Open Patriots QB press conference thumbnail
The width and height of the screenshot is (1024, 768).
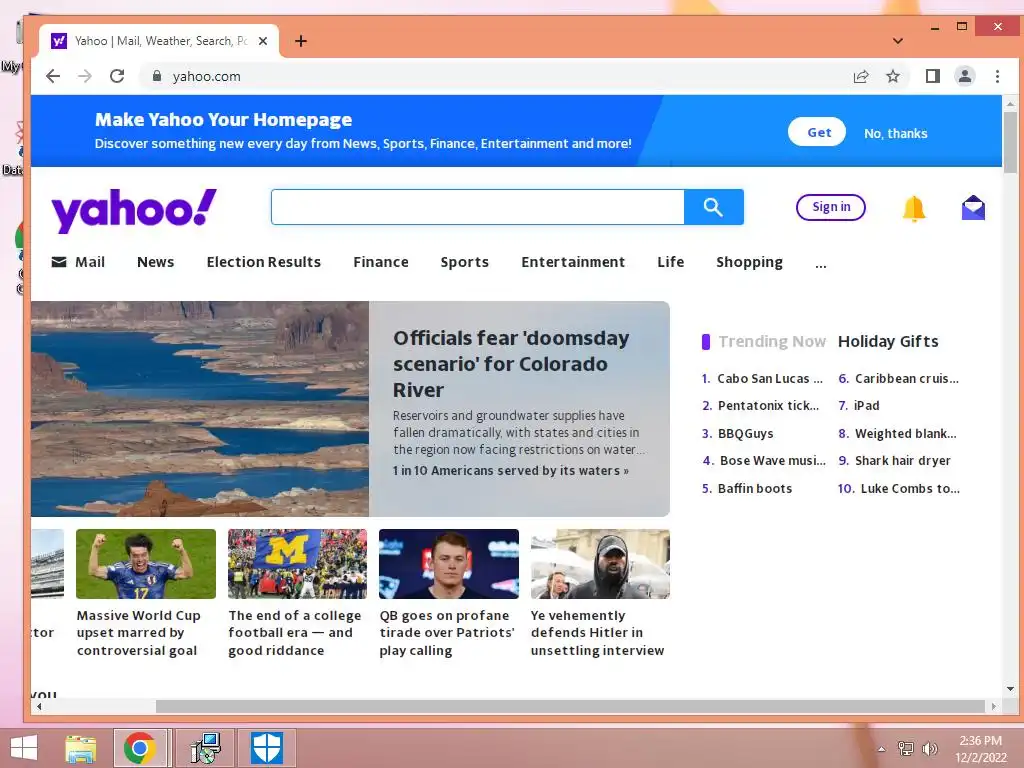(449, 564)
